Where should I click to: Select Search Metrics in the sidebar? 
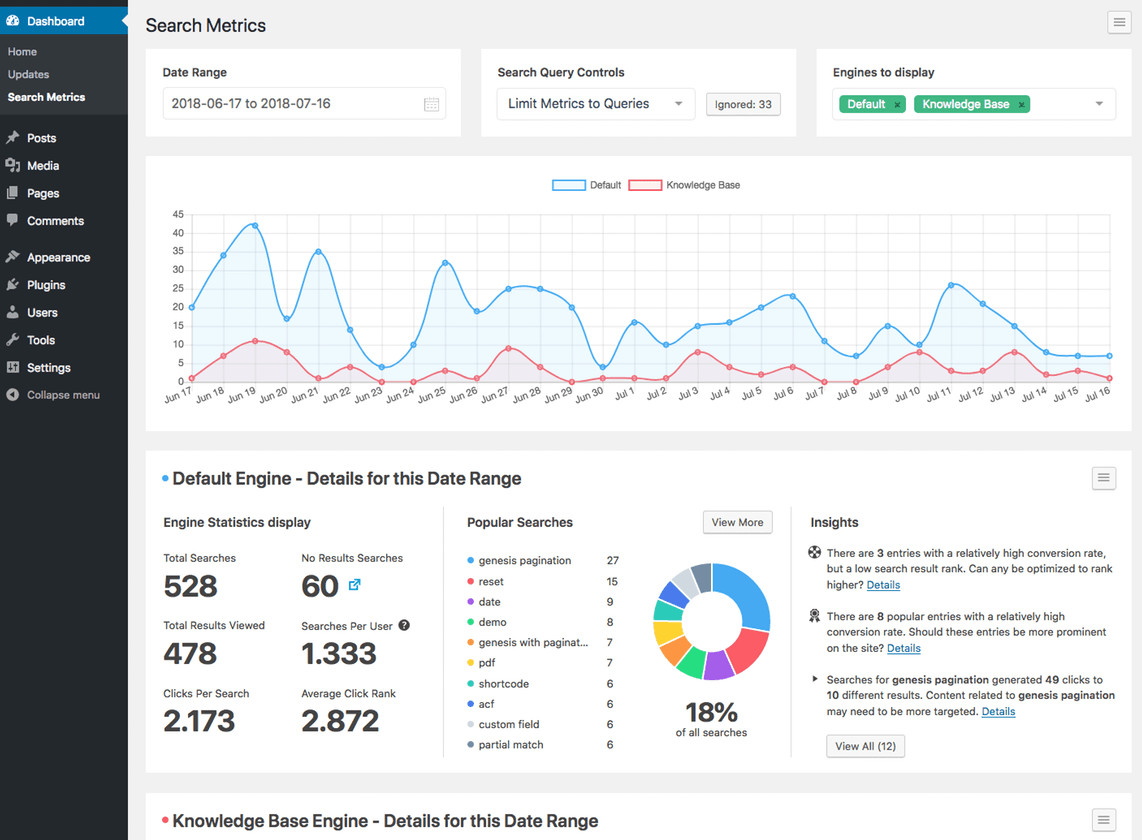[47, 97]
